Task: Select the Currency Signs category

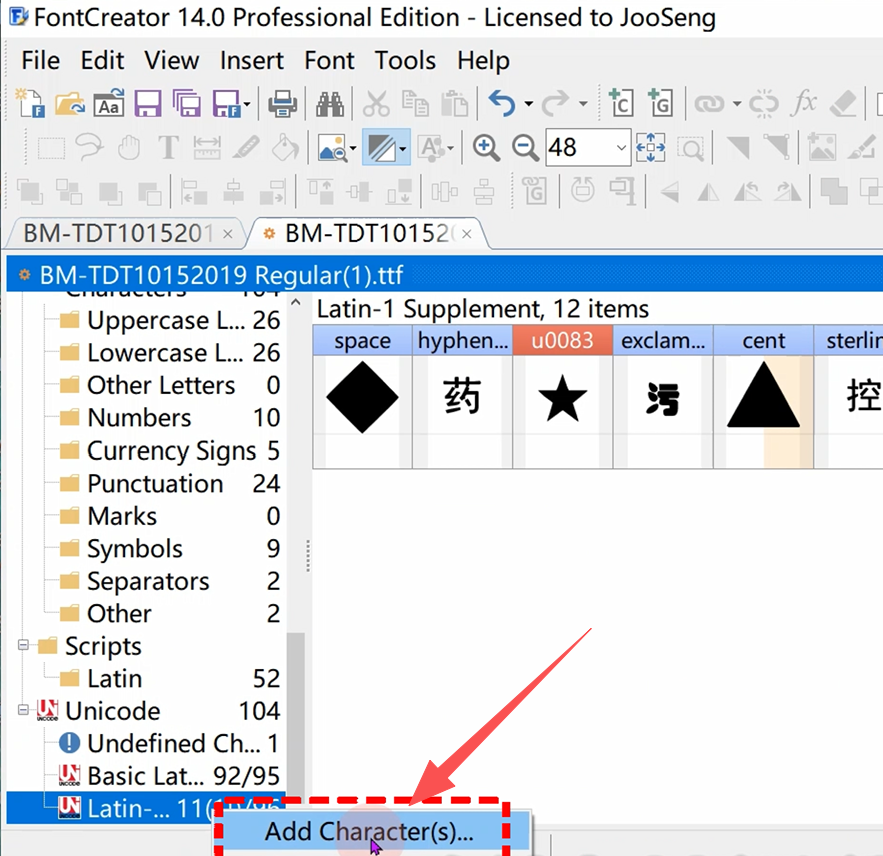Action: tap(170, 451)
